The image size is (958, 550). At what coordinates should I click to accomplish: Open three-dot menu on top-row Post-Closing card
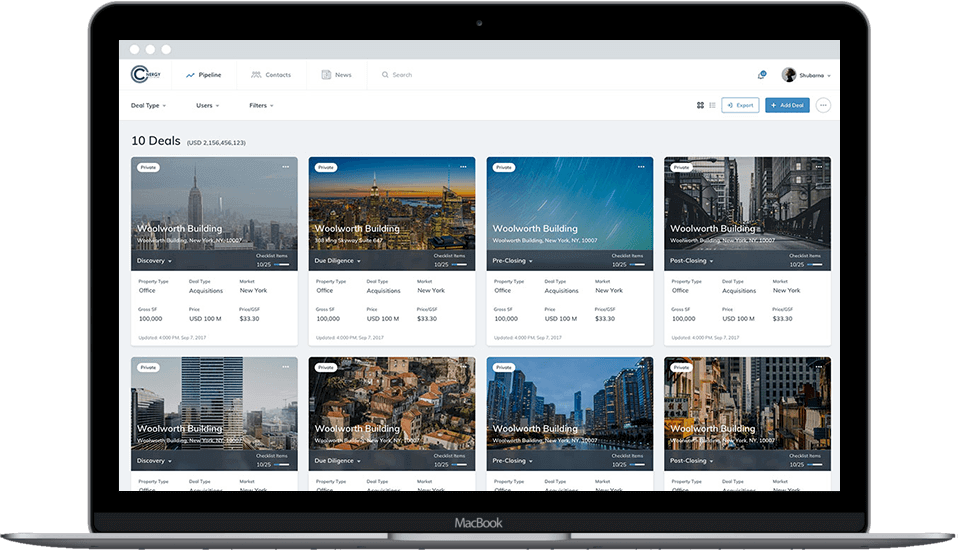pos(819,167)
